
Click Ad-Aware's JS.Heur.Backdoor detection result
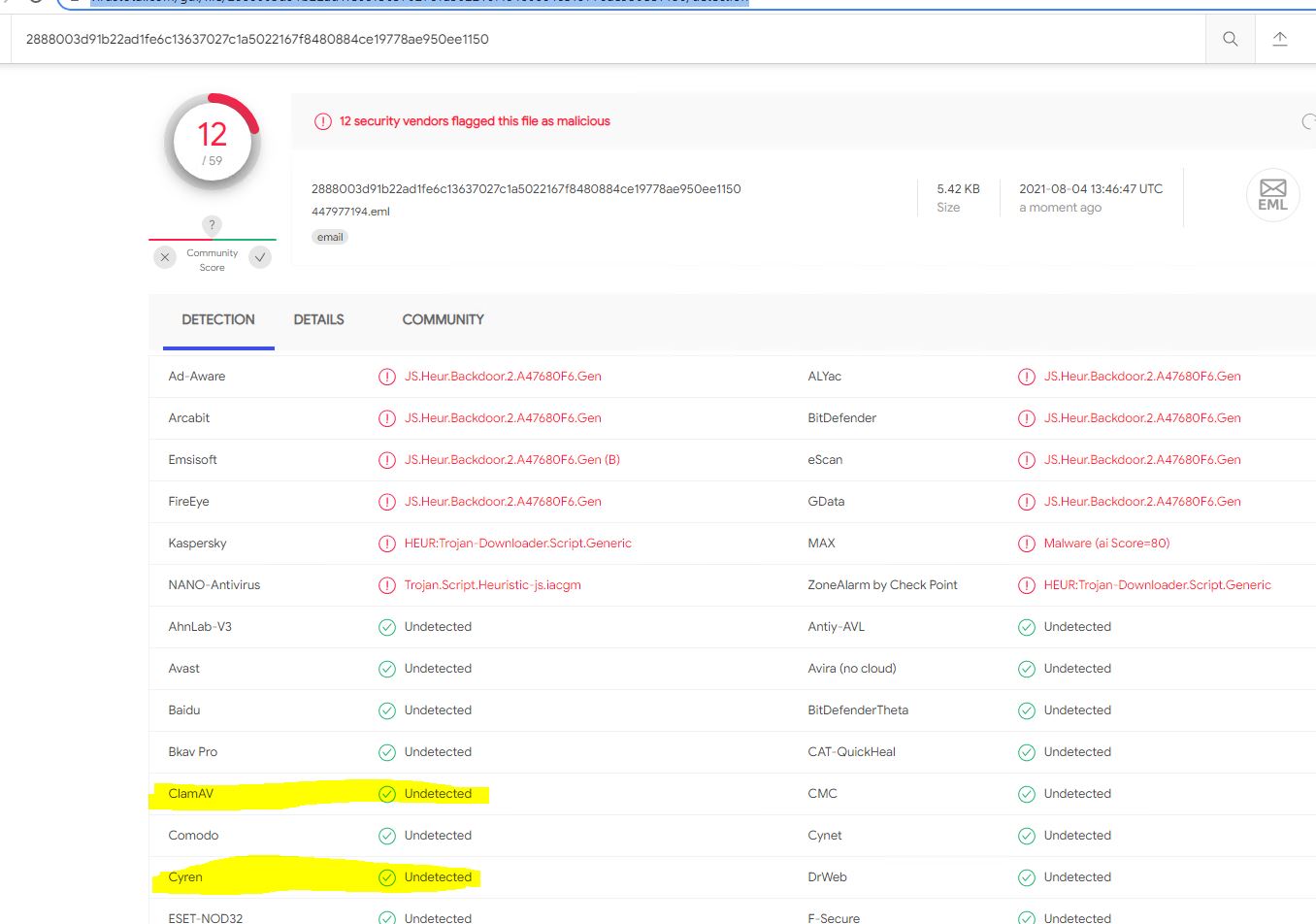click(503, 377)
